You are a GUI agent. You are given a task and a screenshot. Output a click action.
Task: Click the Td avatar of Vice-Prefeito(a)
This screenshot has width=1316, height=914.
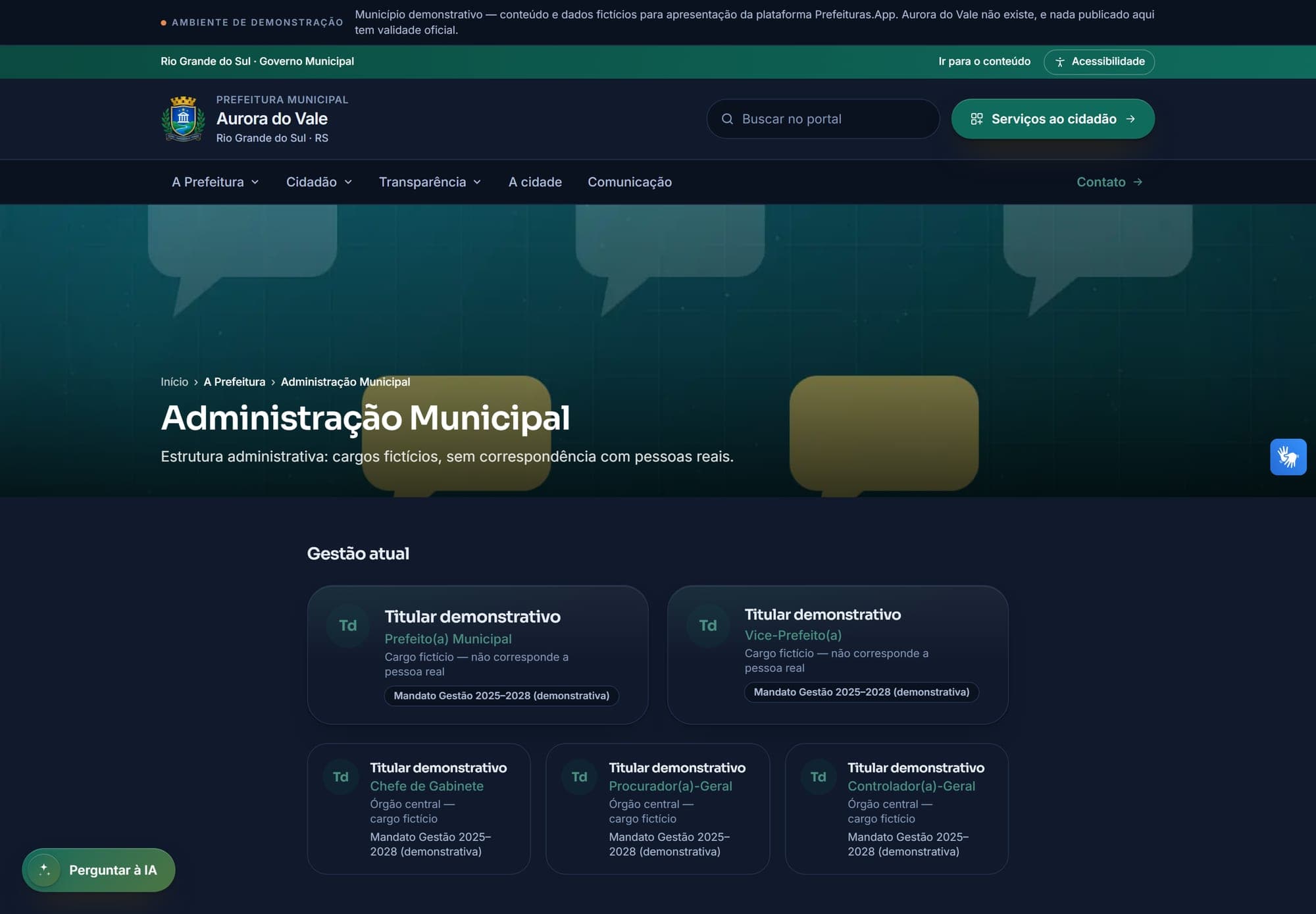708,625
